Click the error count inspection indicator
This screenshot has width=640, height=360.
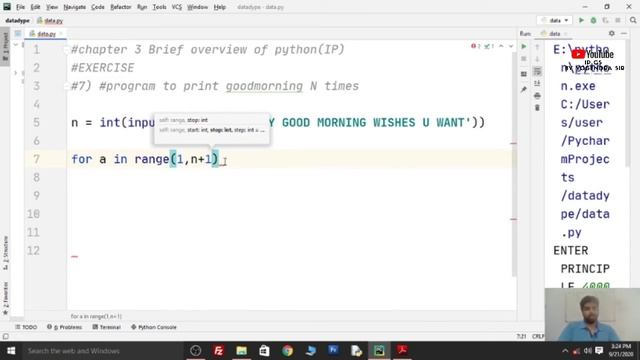click(x=476, y=46)
